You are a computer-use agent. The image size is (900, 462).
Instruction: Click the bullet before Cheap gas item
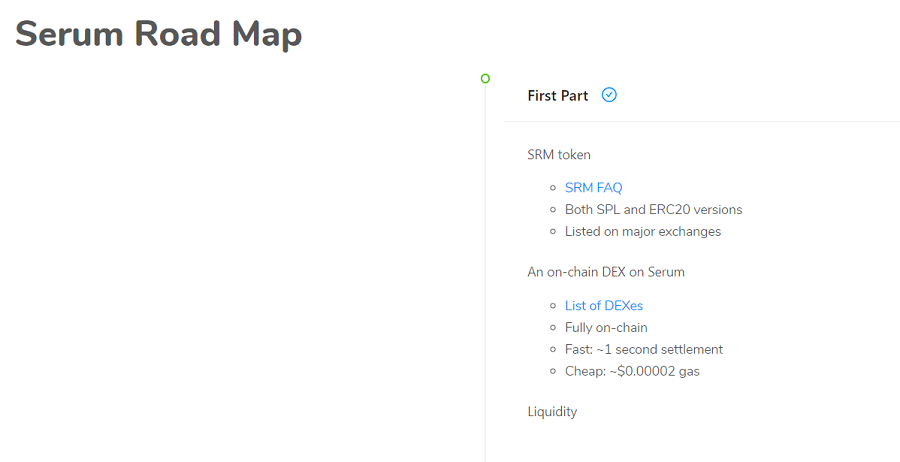click(554, 372)
